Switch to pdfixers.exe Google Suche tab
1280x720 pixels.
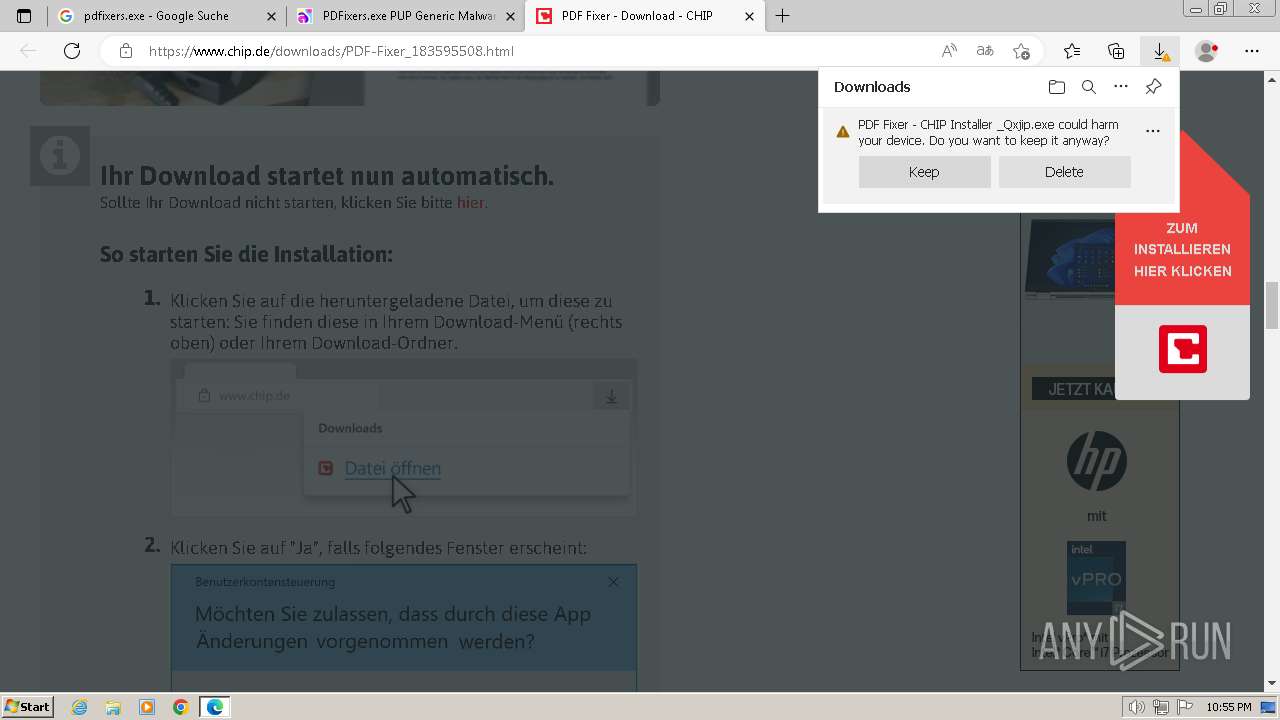[166, 16]
